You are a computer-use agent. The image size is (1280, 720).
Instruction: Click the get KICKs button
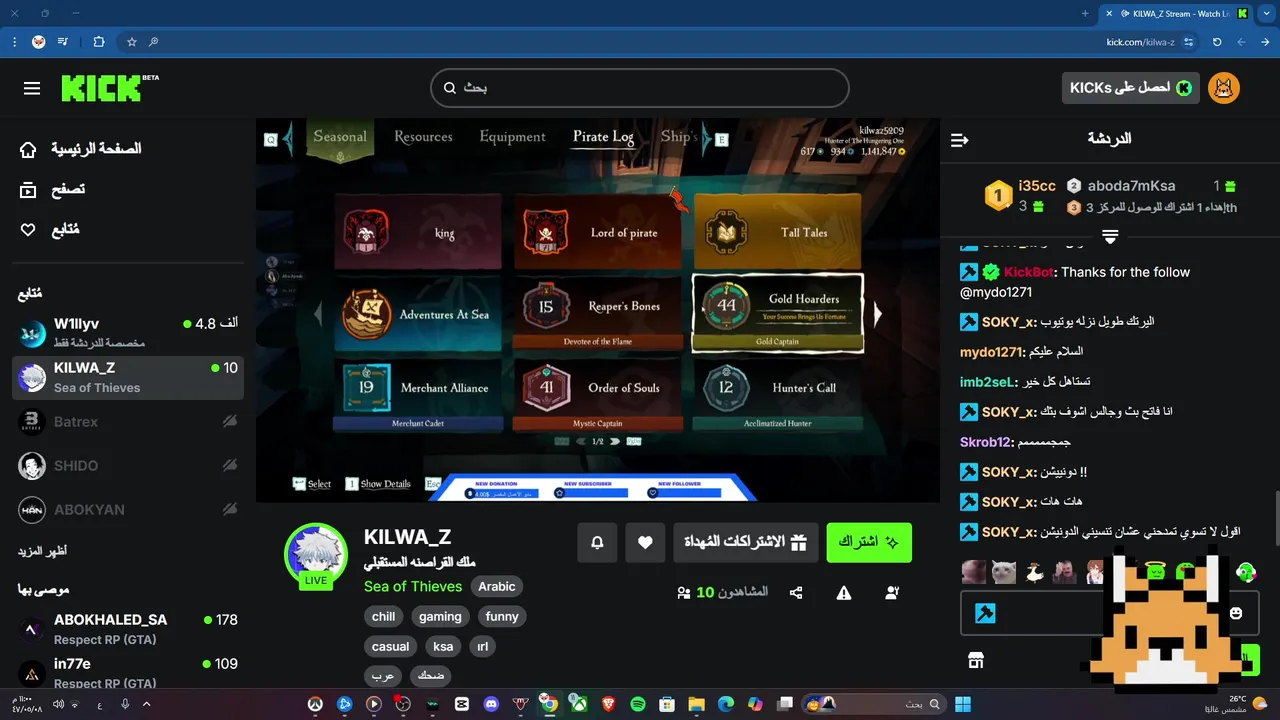[1131, 88]
